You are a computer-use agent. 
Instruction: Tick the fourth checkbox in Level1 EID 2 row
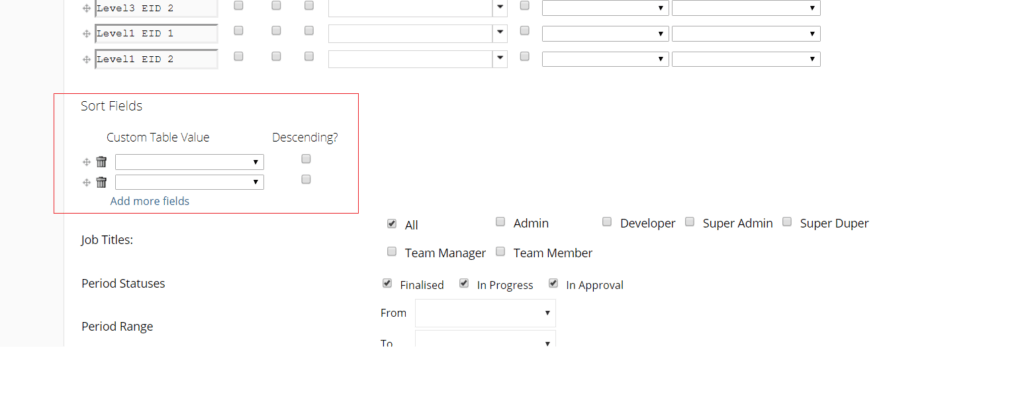[524, 56]
